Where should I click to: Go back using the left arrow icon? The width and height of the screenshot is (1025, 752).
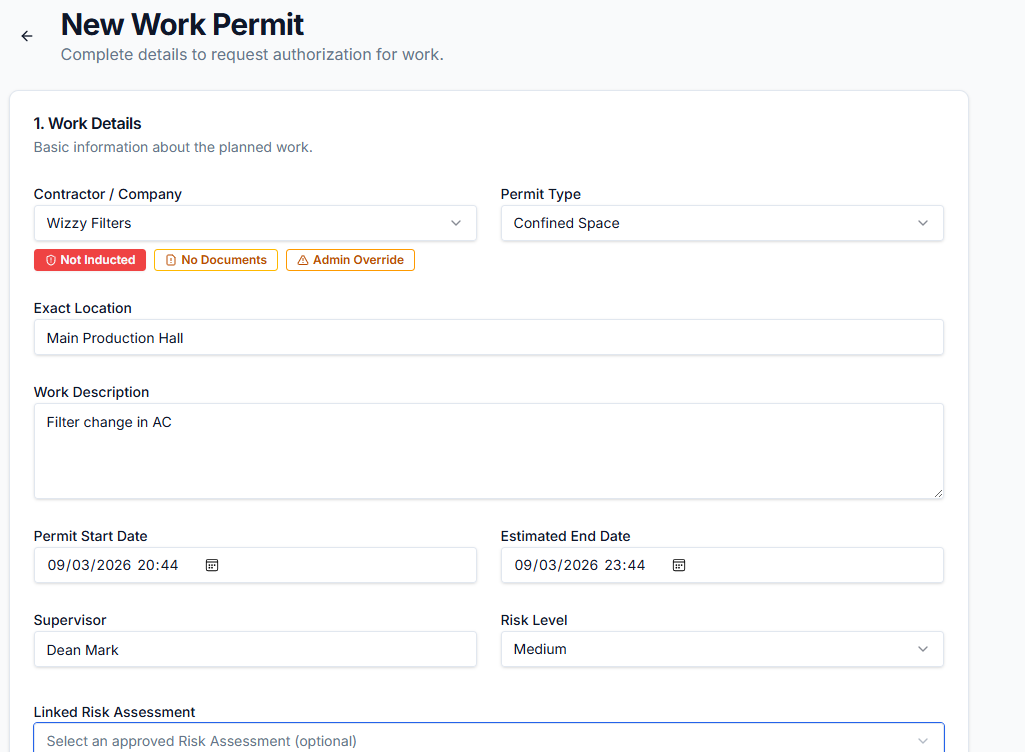(x=27, y=36)
